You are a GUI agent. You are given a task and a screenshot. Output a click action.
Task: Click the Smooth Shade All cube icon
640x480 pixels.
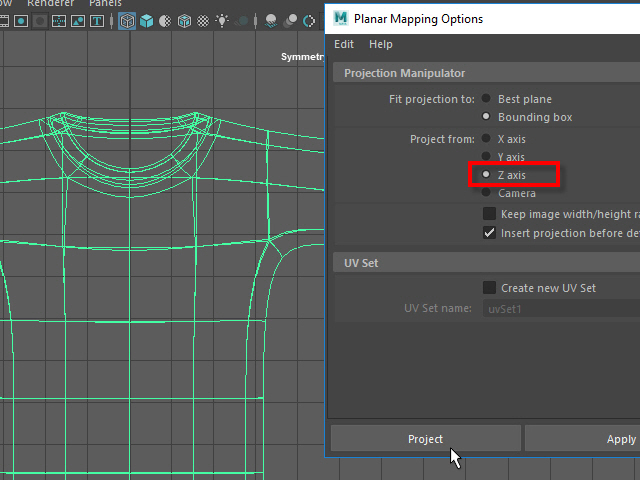point(148,20)
